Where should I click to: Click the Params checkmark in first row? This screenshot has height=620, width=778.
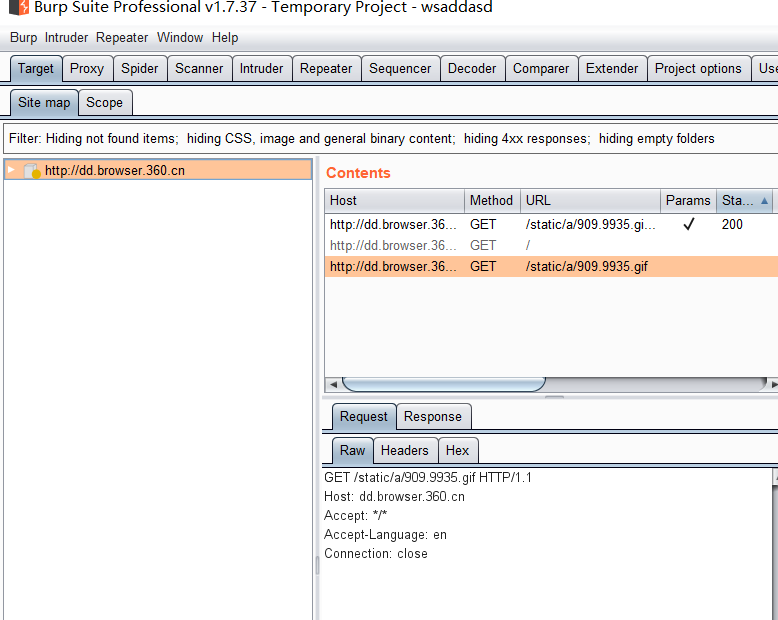pos(689,224)
